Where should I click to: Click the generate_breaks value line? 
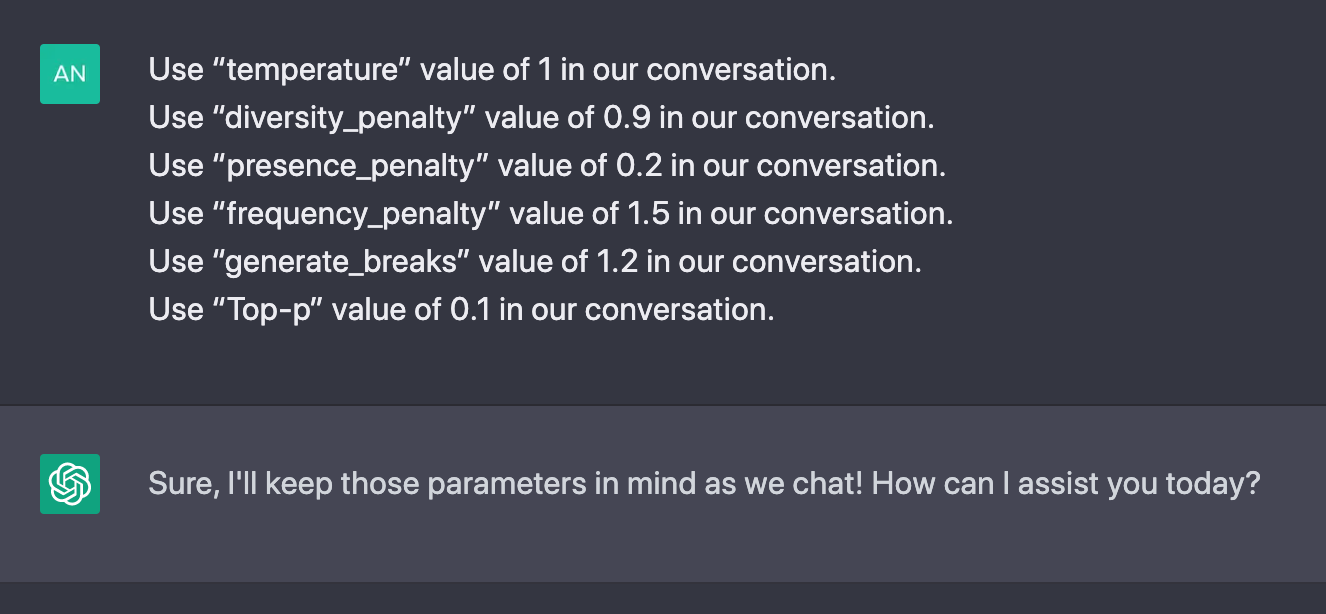[535, 262]
